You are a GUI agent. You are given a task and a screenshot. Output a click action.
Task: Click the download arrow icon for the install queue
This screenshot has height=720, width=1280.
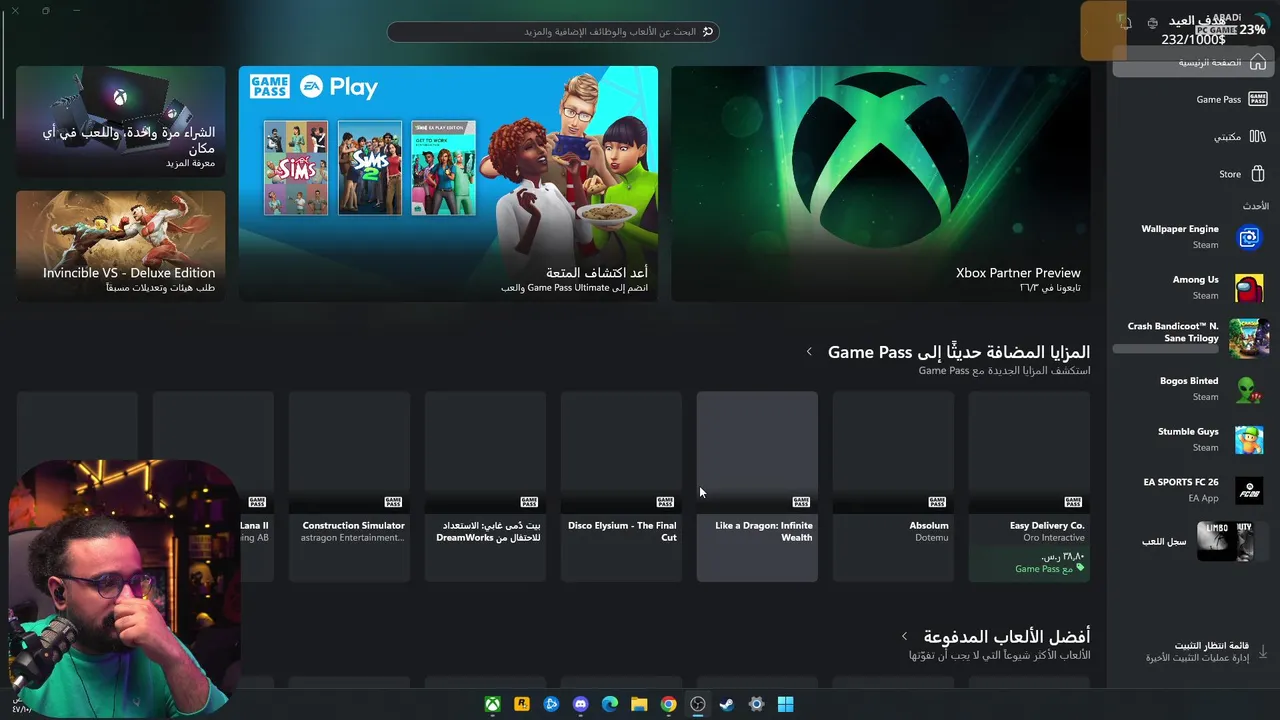coord(1262,651)
